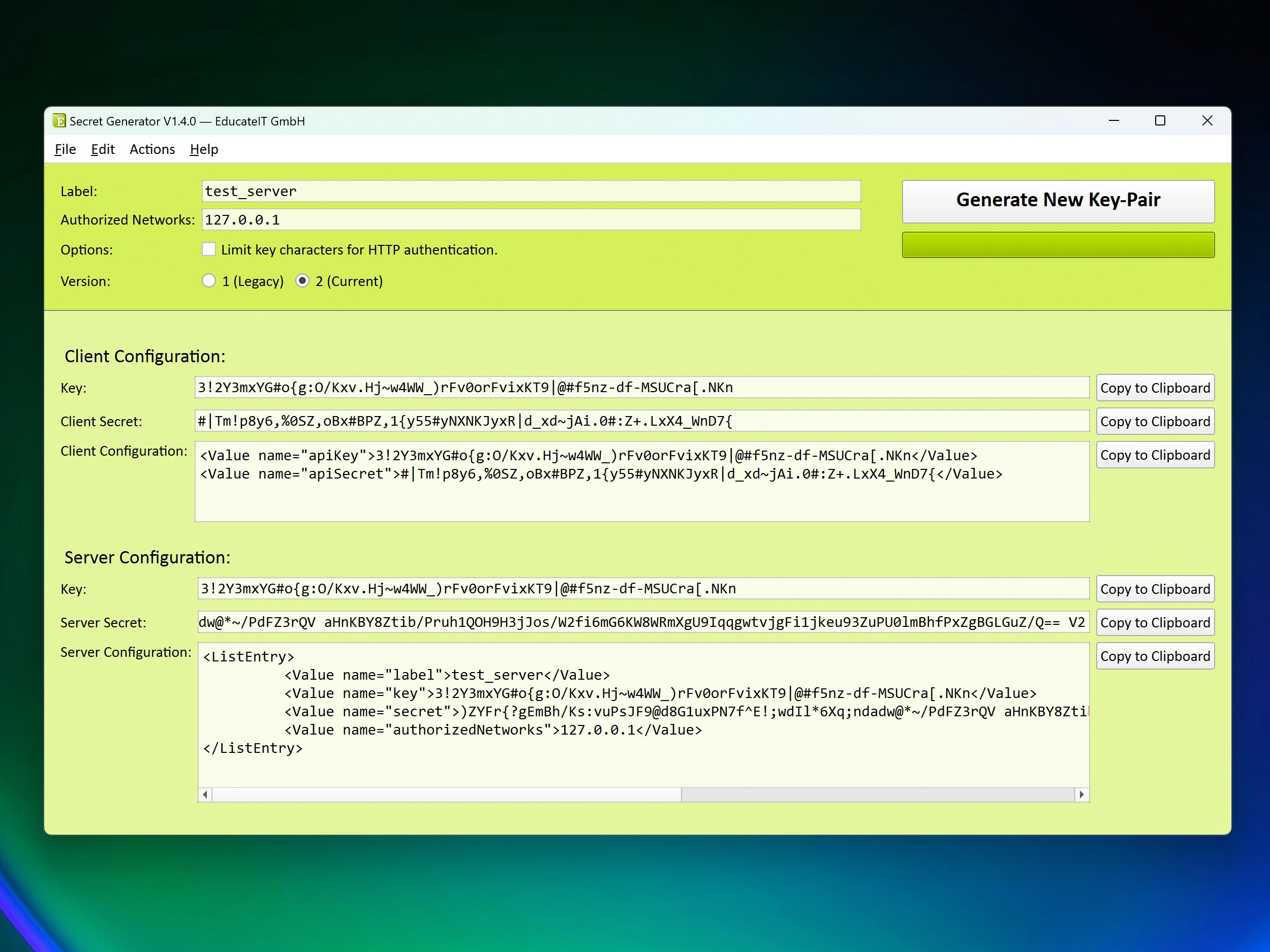Copy the Client Secret to clipboard

pos(1155,421)
